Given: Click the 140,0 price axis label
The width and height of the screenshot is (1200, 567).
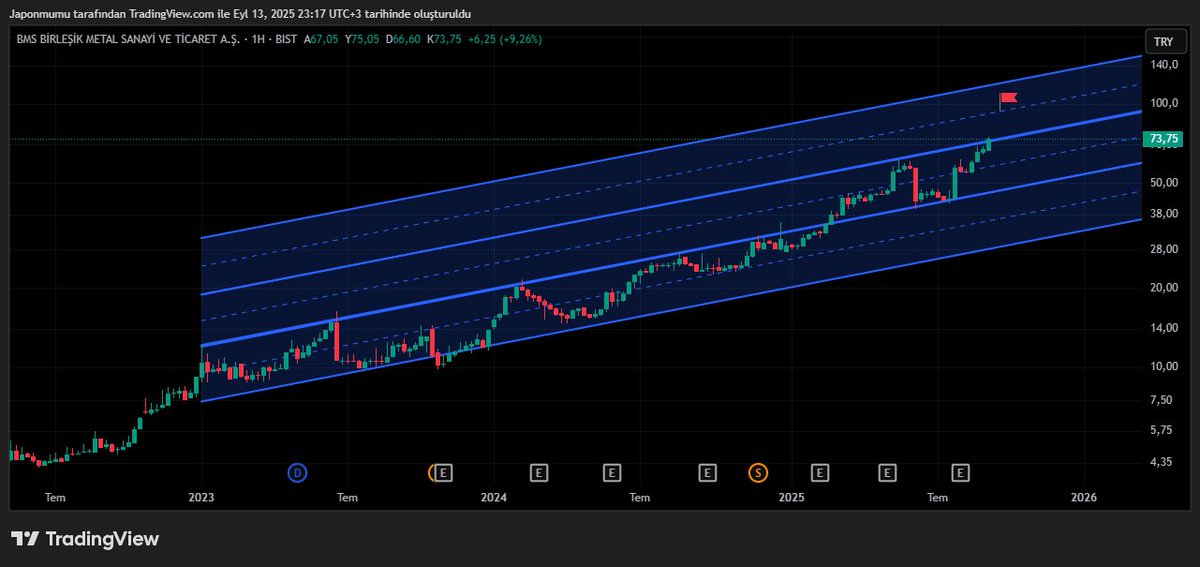Looking at the screenshot, I should 1162,65.
